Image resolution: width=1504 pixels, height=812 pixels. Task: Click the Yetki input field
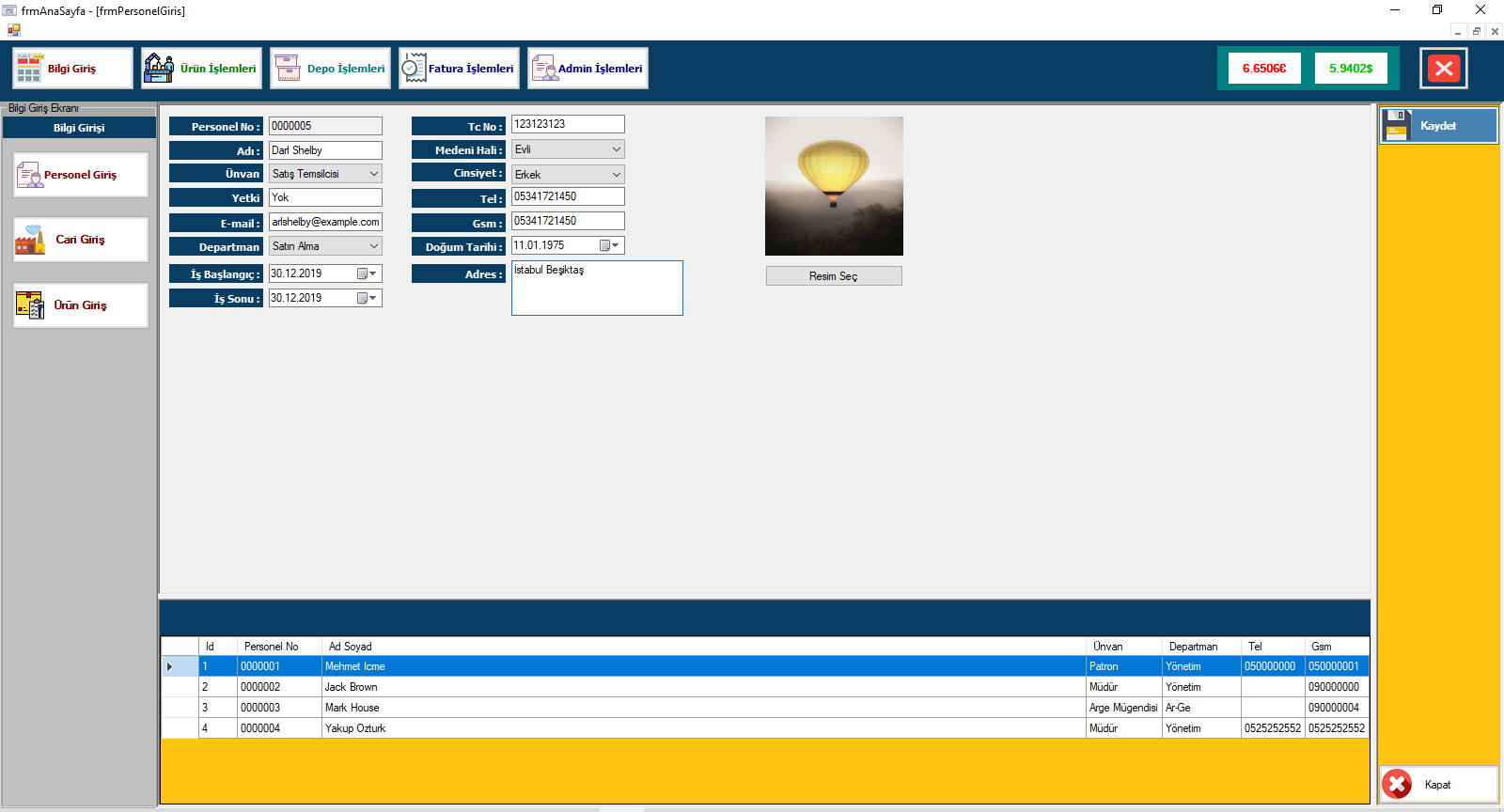(x=325, y=197)
